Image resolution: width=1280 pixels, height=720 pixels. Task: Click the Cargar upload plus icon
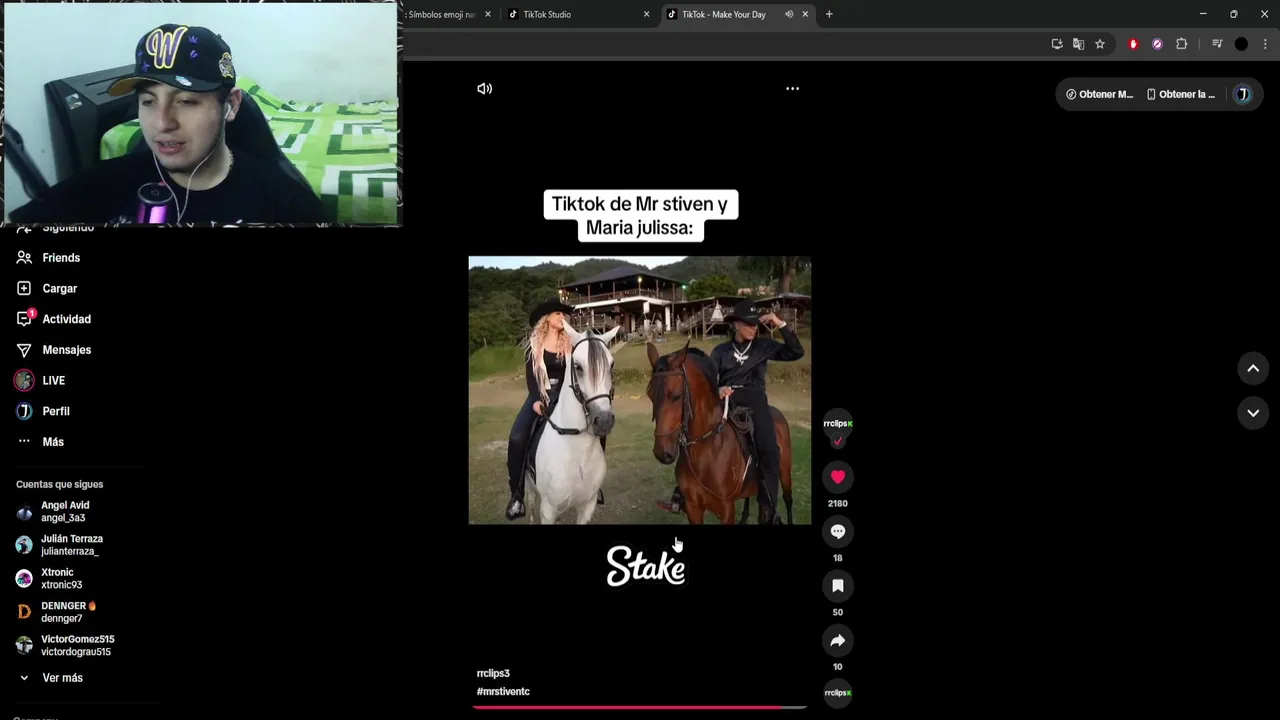click(x=24, y=288)
